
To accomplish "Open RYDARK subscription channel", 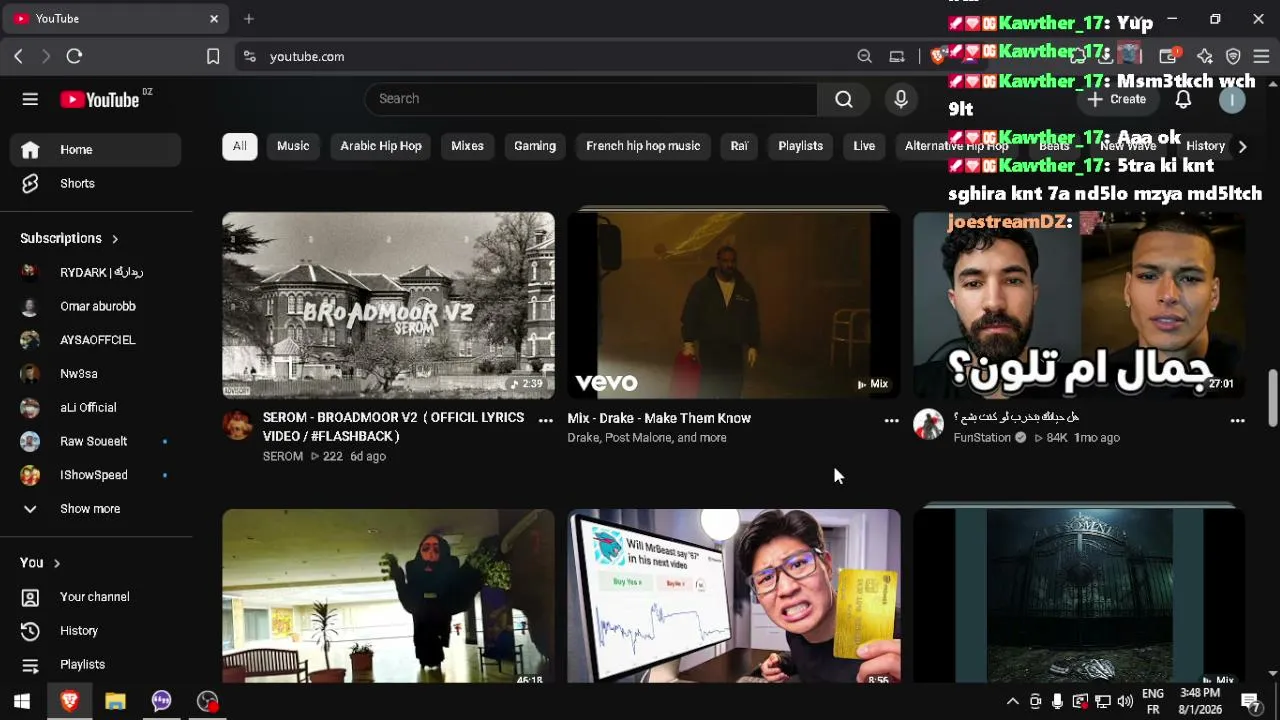I will pyautogui.click(x=96, y=272).
